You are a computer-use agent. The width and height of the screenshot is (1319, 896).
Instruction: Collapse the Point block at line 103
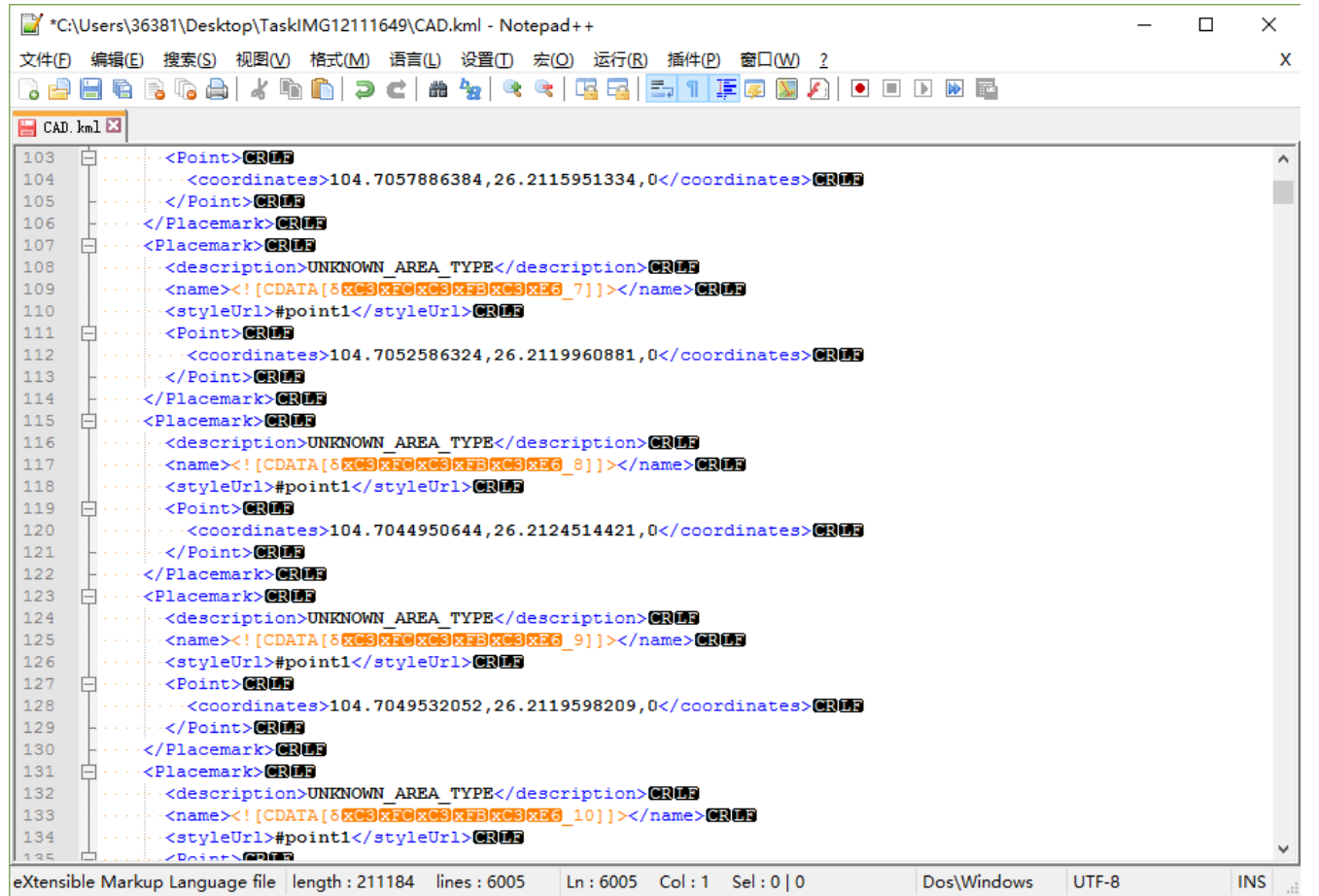(x=88, y=157)
